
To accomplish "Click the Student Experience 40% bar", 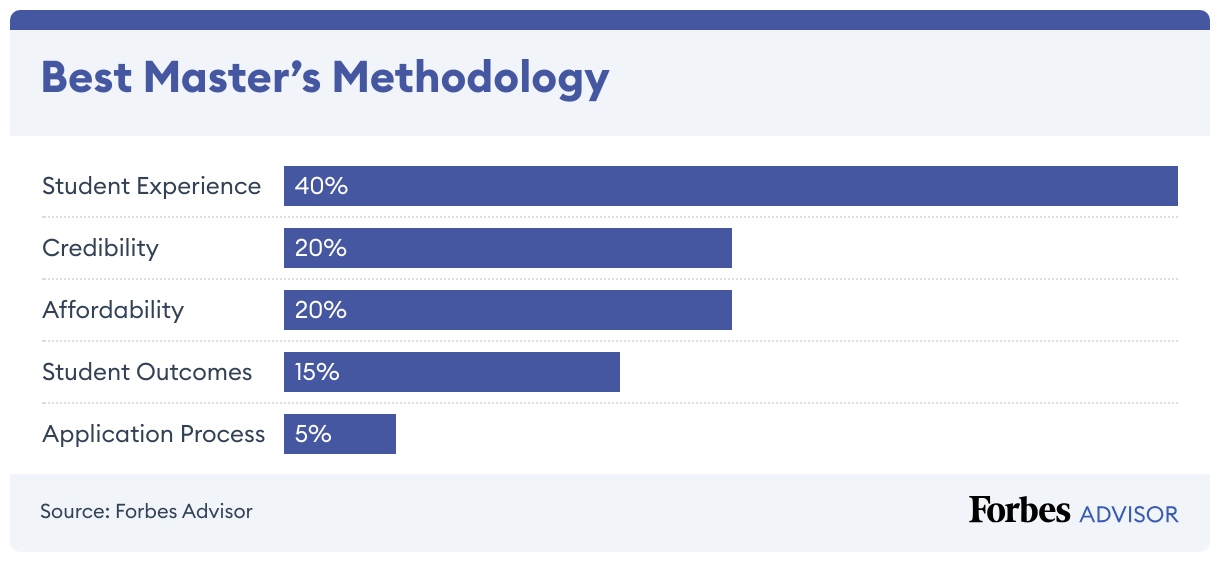I will click(x=730, y=186).
